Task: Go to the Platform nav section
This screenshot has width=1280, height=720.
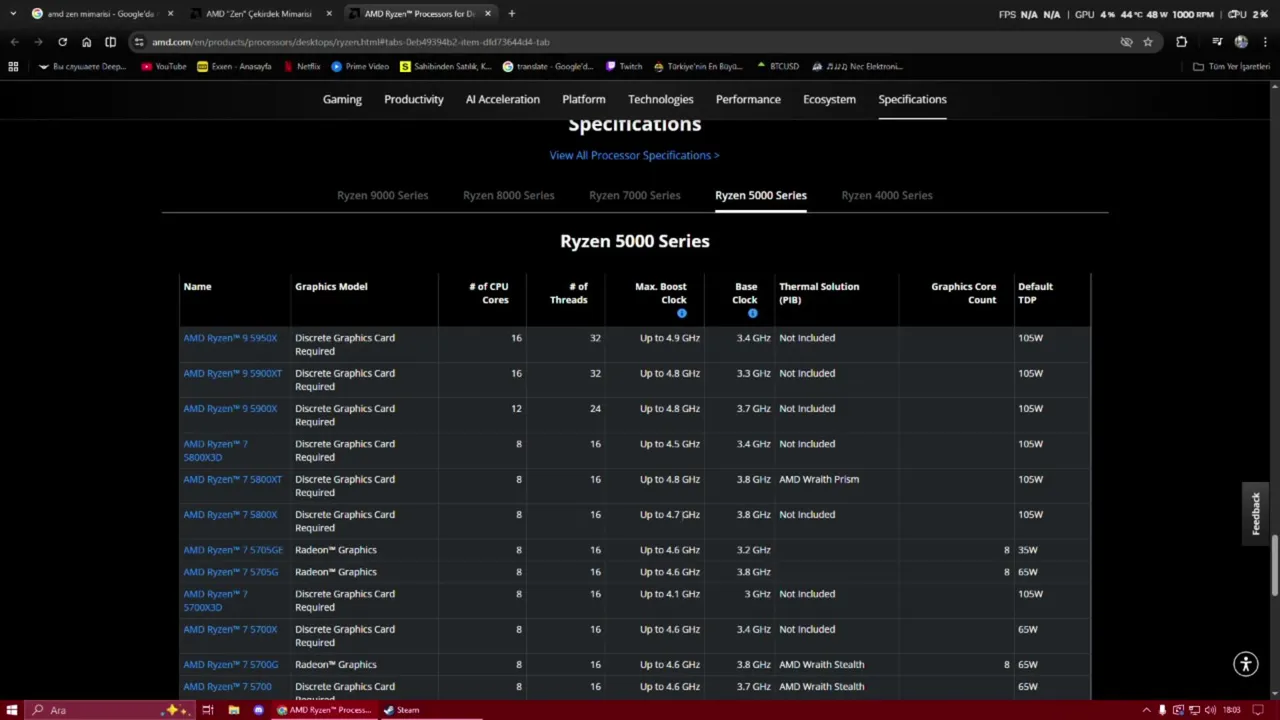Action: [x=584, y=99]
